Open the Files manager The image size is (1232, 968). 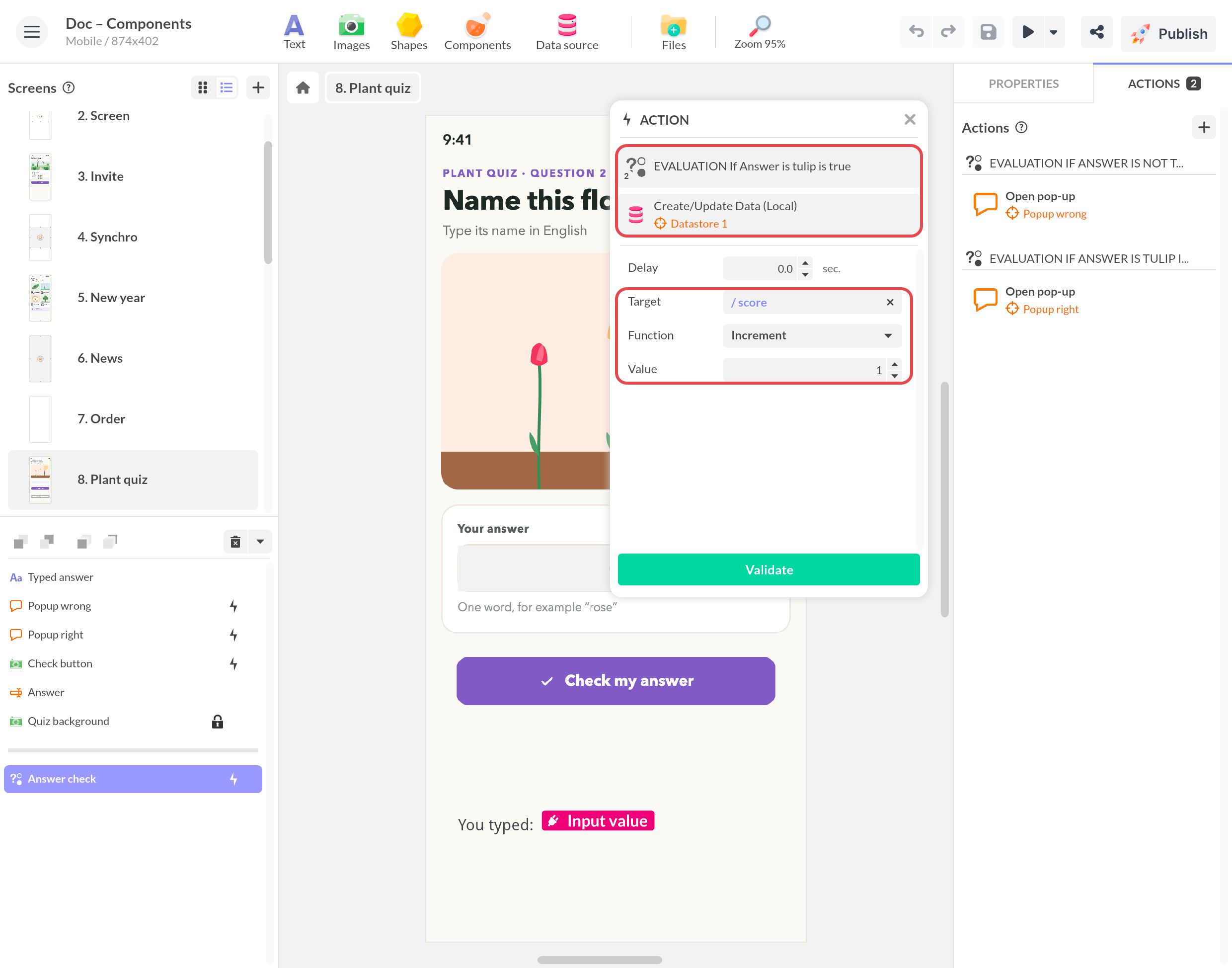(x=674, y=32)
